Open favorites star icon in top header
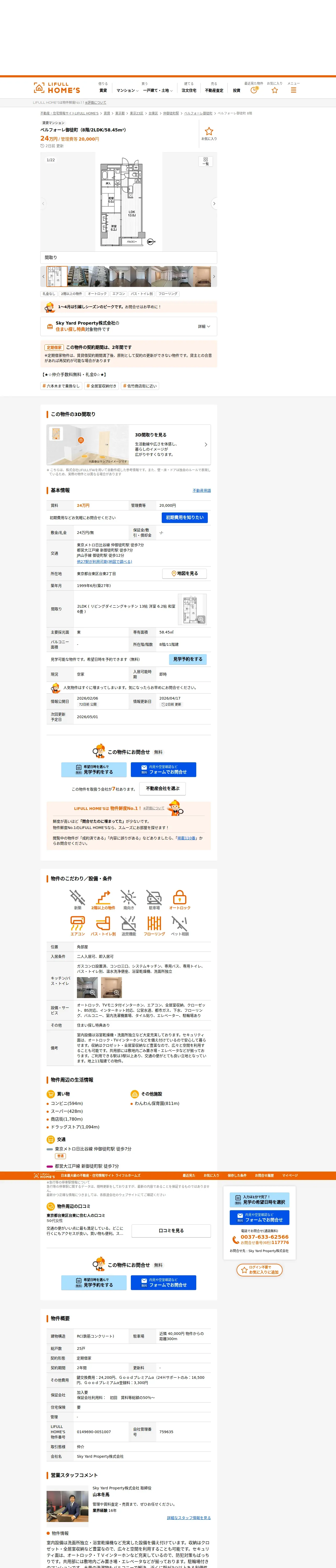 tap(275, 90)
